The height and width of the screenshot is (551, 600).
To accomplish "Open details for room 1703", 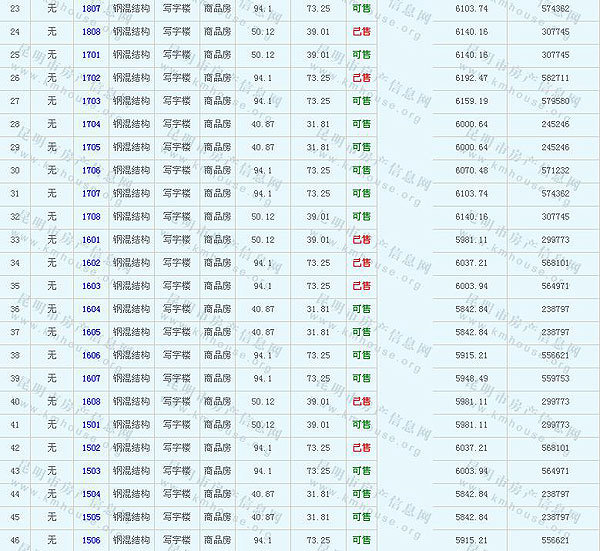I will (x=91, y=101).
